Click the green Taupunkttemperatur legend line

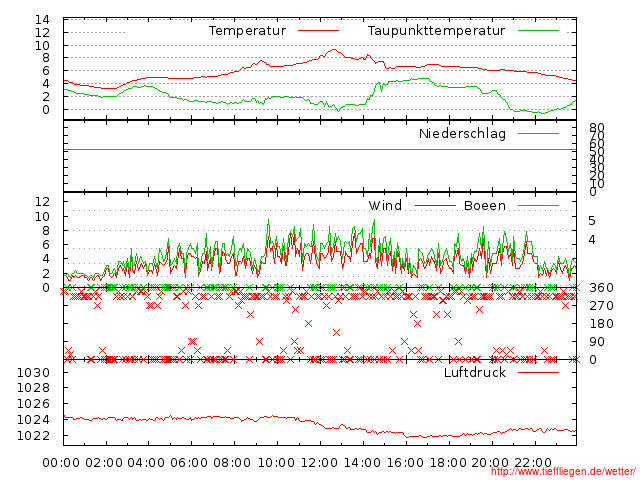tap(538, 31)
